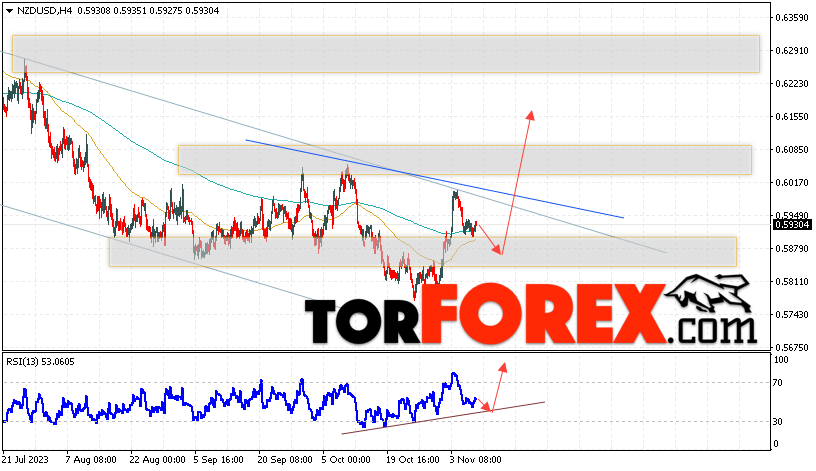This screenshot has width=816, height=471.
Task: Click the 0.60850 price axis label
Action: click(792, 150)
